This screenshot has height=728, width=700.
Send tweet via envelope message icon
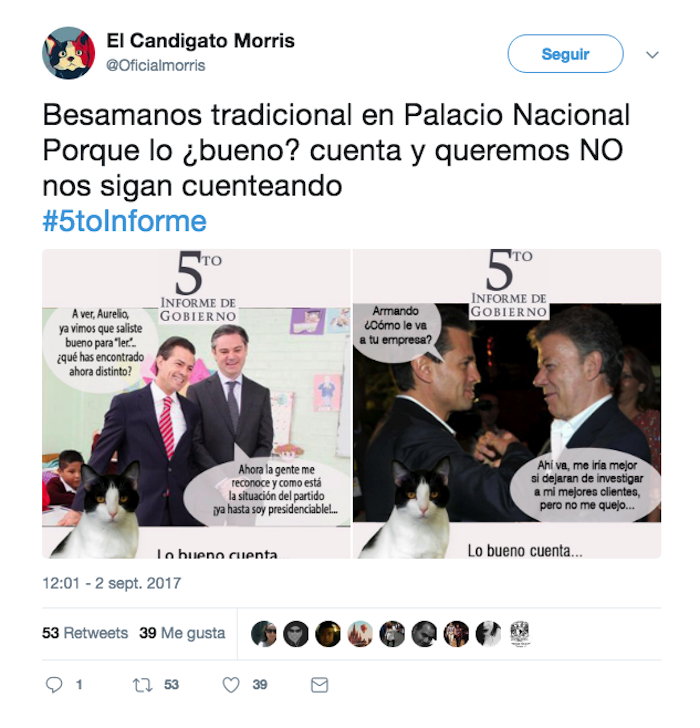tap(319, 685)
